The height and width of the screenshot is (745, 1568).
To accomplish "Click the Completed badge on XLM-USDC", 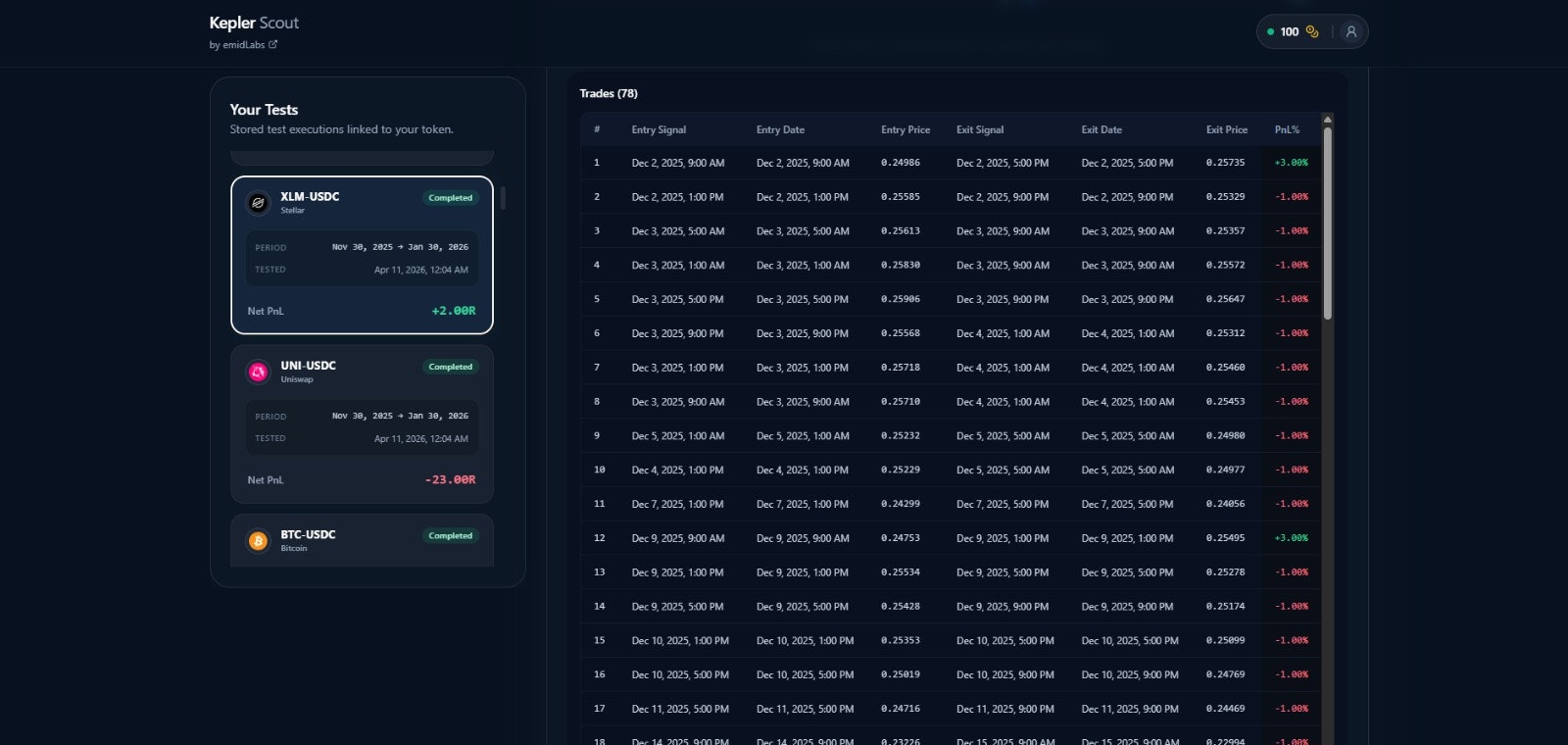I will point(451,198).
